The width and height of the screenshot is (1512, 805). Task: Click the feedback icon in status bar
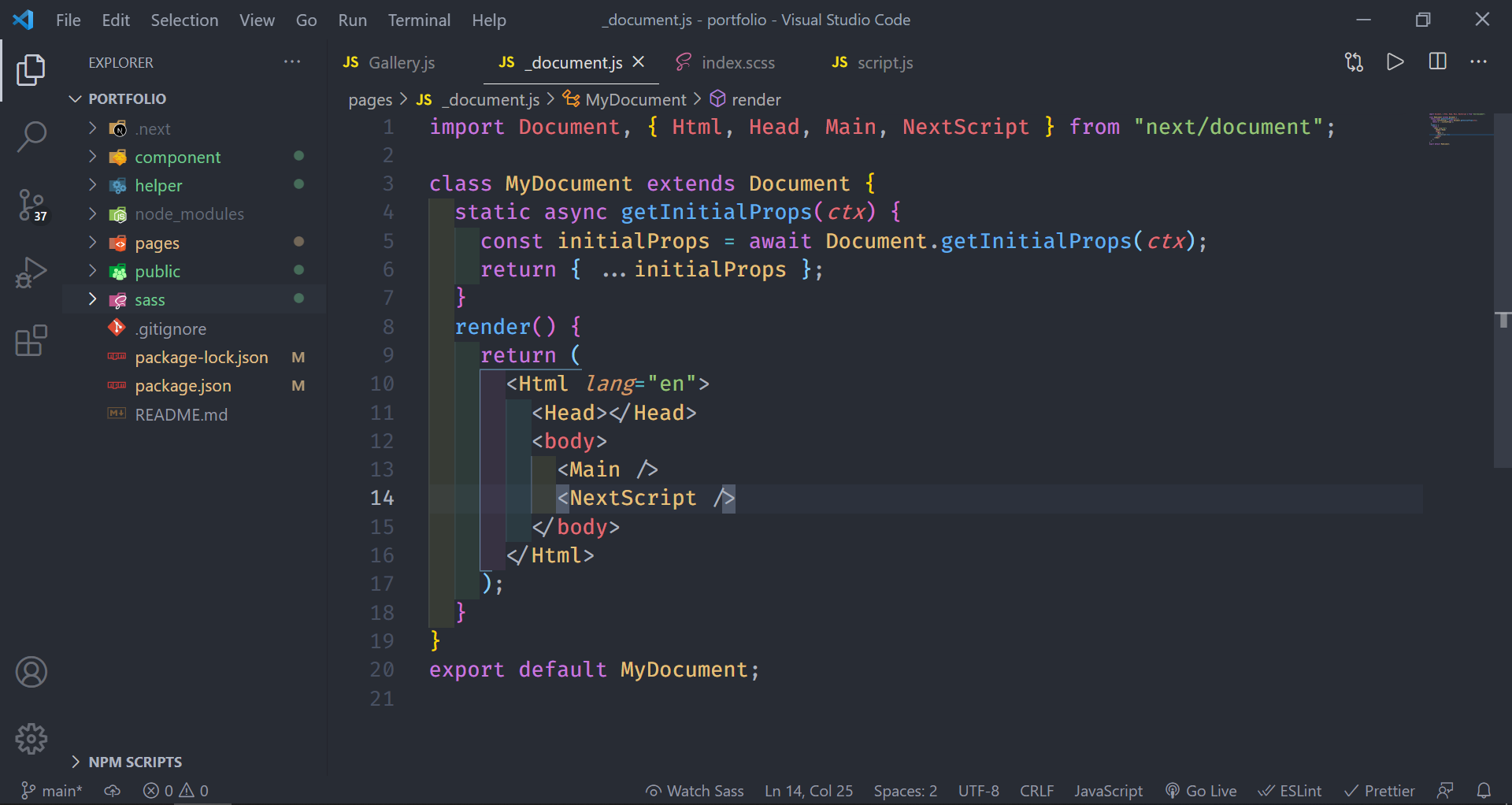pos(1445,791)
